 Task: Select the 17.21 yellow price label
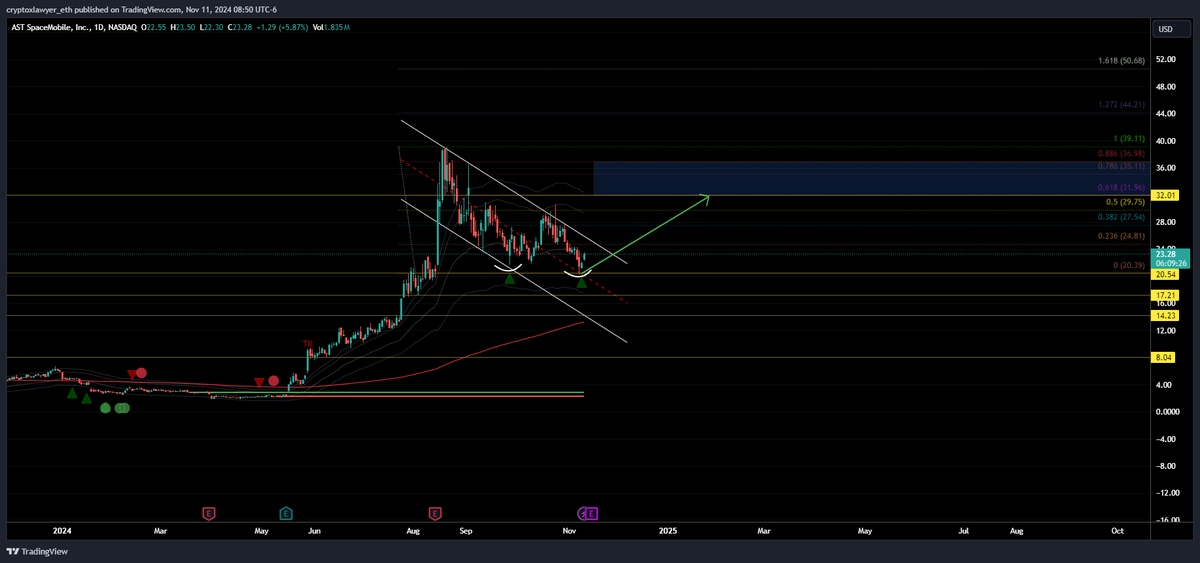pyautogui.click(x=1165, y=295)
